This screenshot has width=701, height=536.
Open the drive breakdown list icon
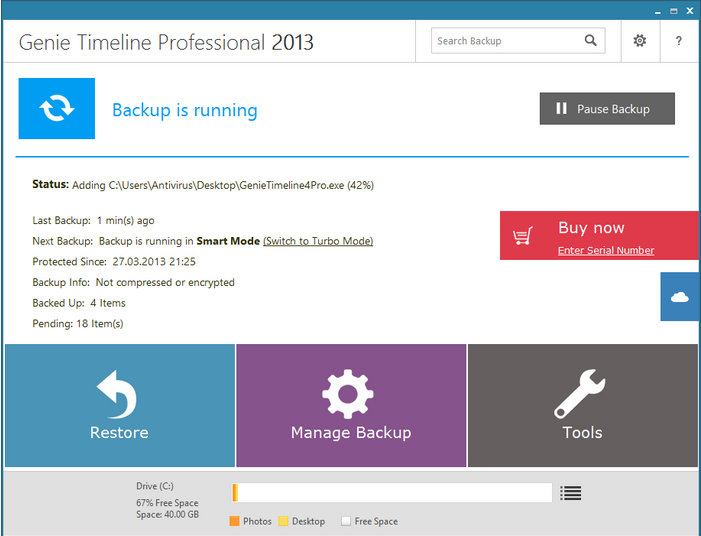pos(570,493)
